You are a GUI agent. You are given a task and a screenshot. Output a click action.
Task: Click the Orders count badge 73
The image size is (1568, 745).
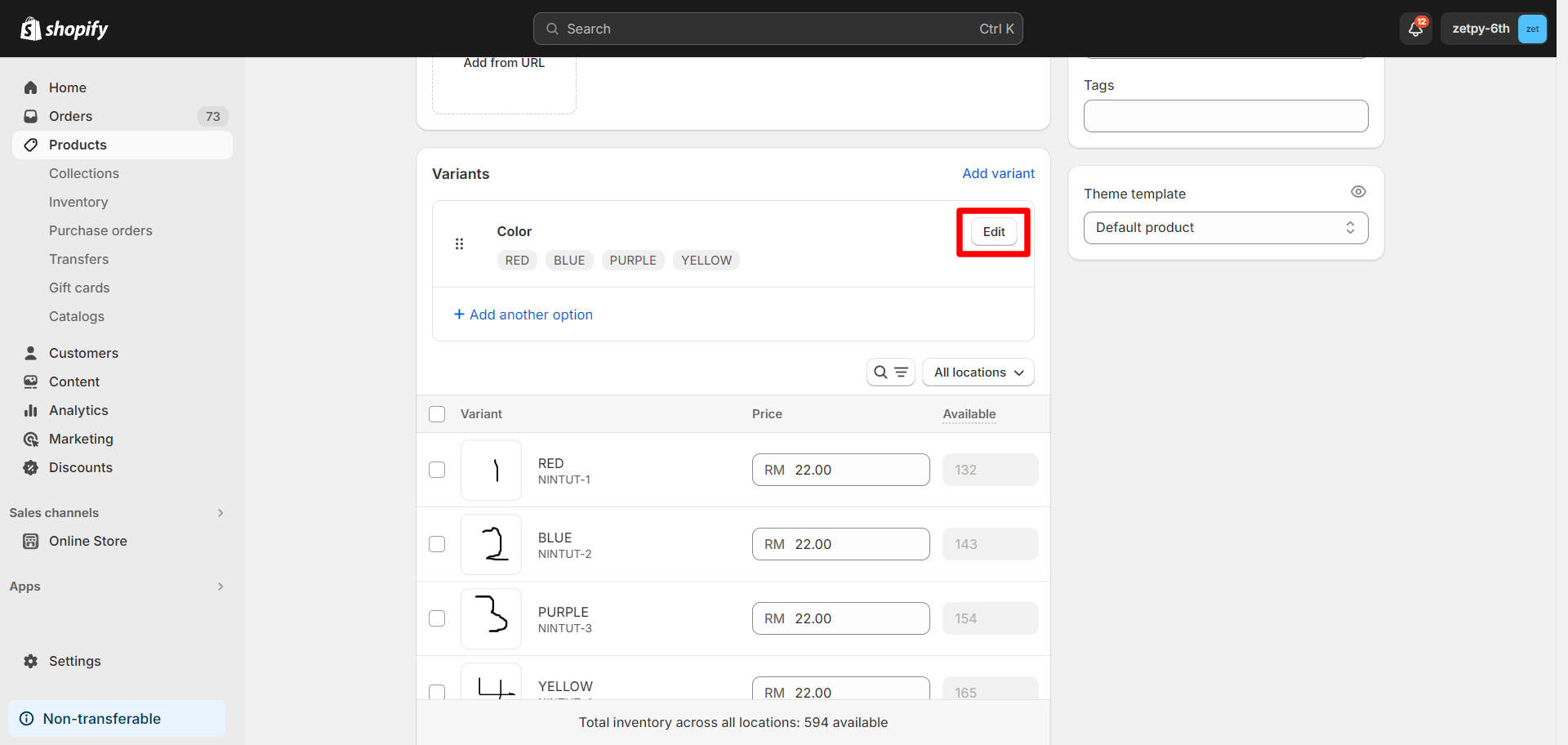point(212,116)
